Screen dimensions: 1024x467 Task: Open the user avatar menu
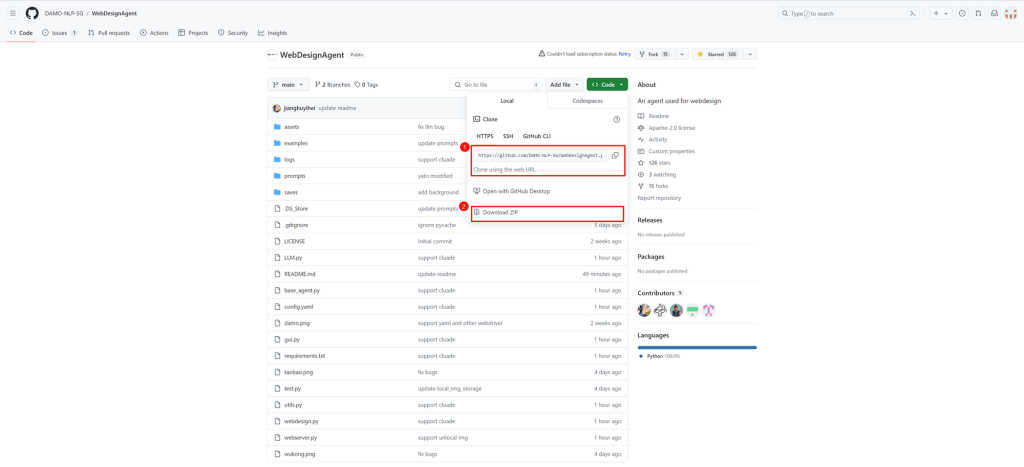pyautogui.click(x=1011, y=13)
